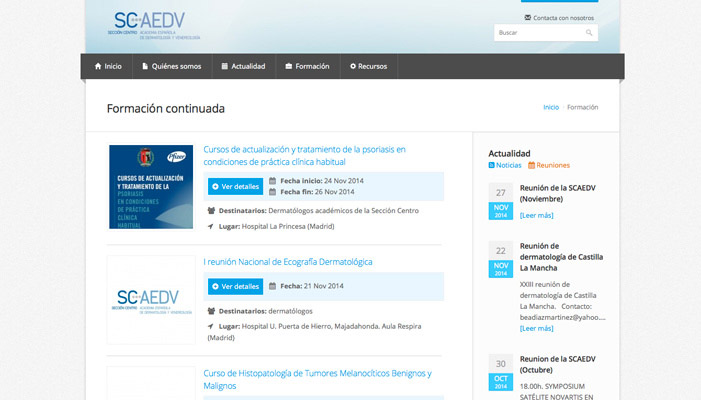Click the gear icon beside Recursos
Image resolution: width=701 pixels, height=400 pixels.
pos(353,66)
